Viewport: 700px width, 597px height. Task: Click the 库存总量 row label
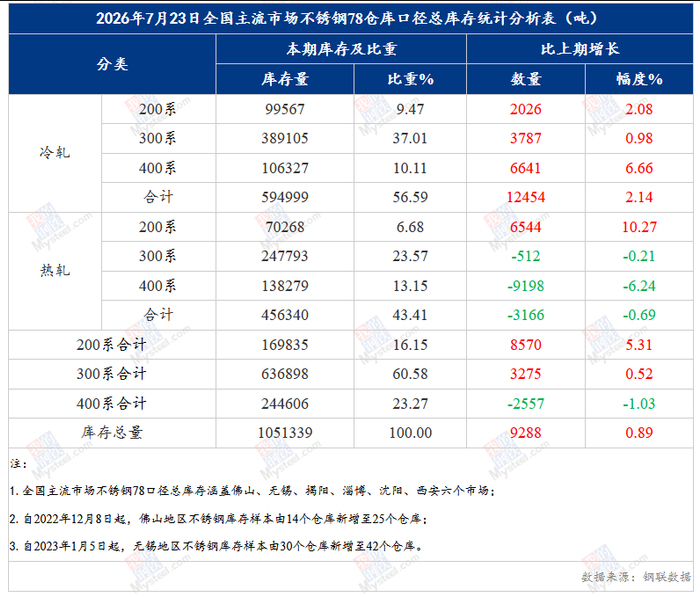(112, 433)
